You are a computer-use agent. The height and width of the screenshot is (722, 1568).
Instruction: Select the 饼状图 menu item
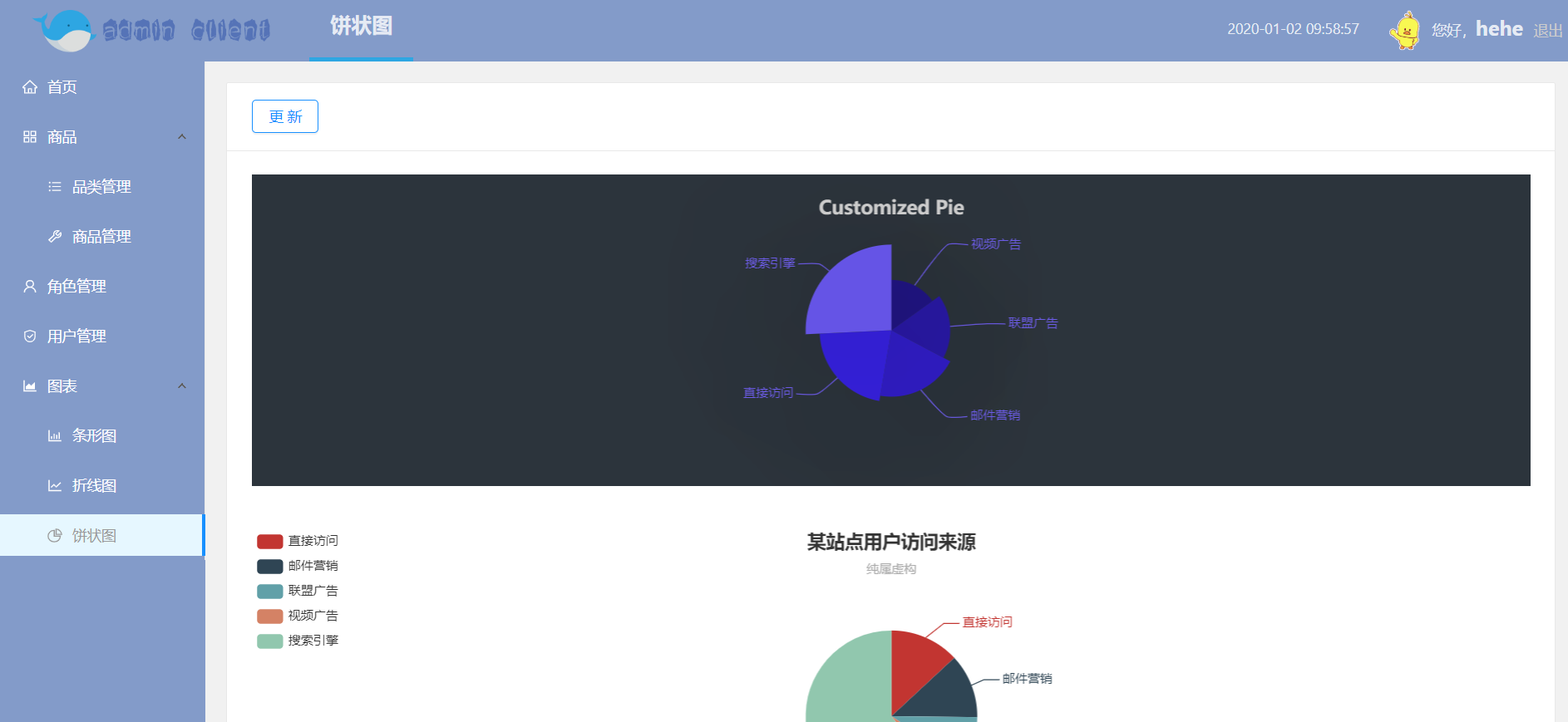coord(102,536)
